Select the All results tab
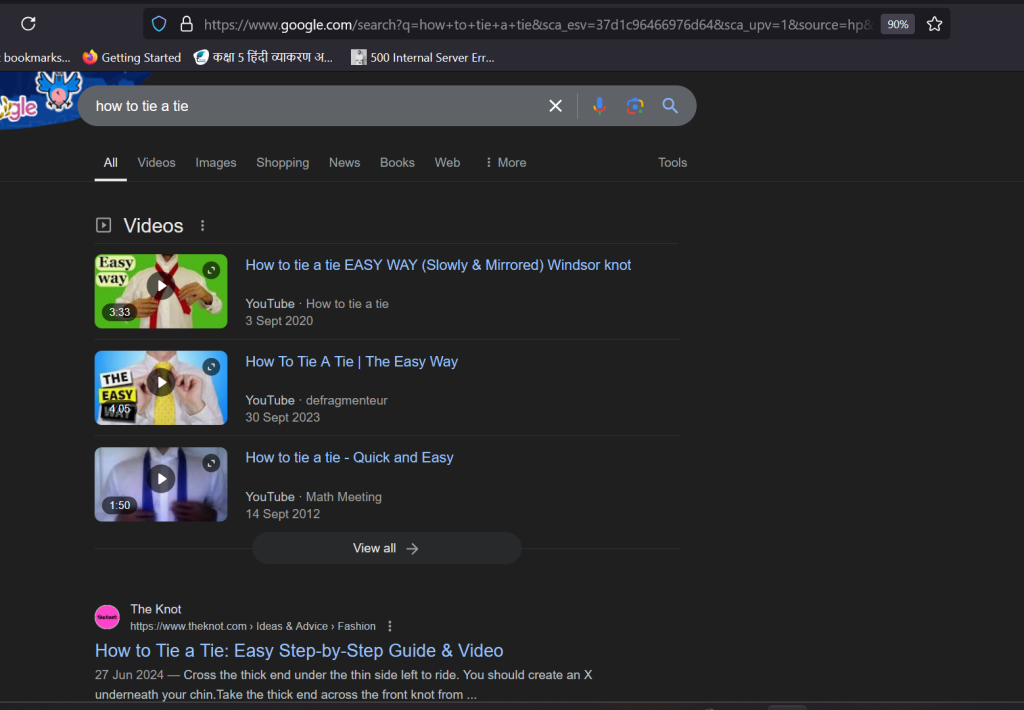This screenshot has width=1024, height=710. (110, 163)
